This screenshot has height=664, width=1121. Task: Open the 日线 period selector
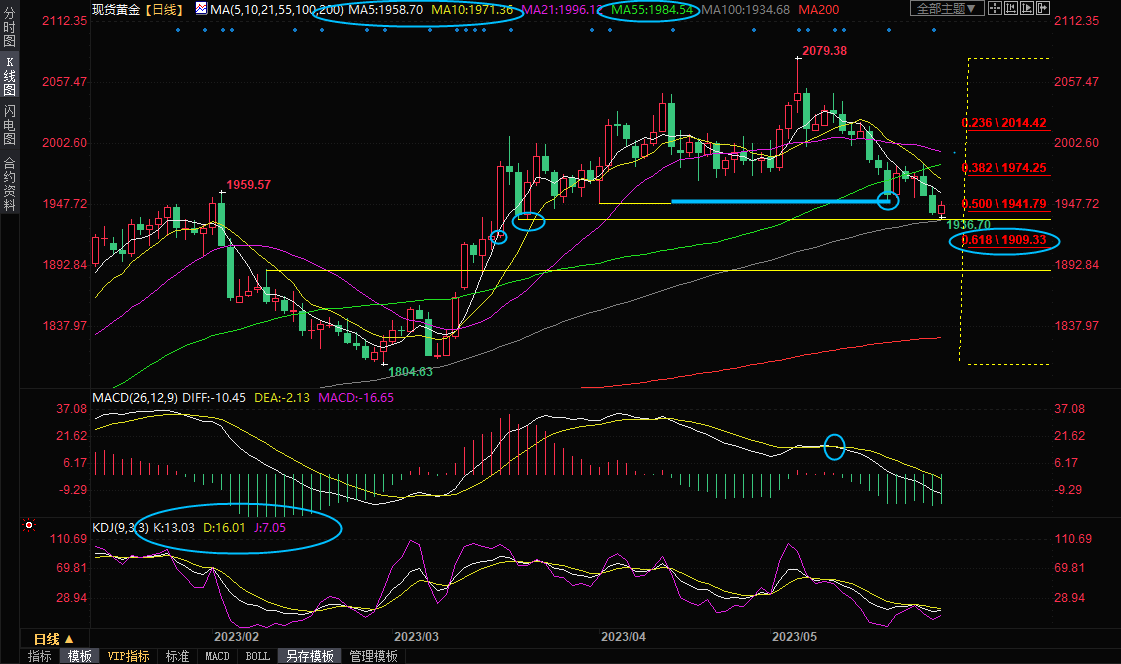[53, 639]
